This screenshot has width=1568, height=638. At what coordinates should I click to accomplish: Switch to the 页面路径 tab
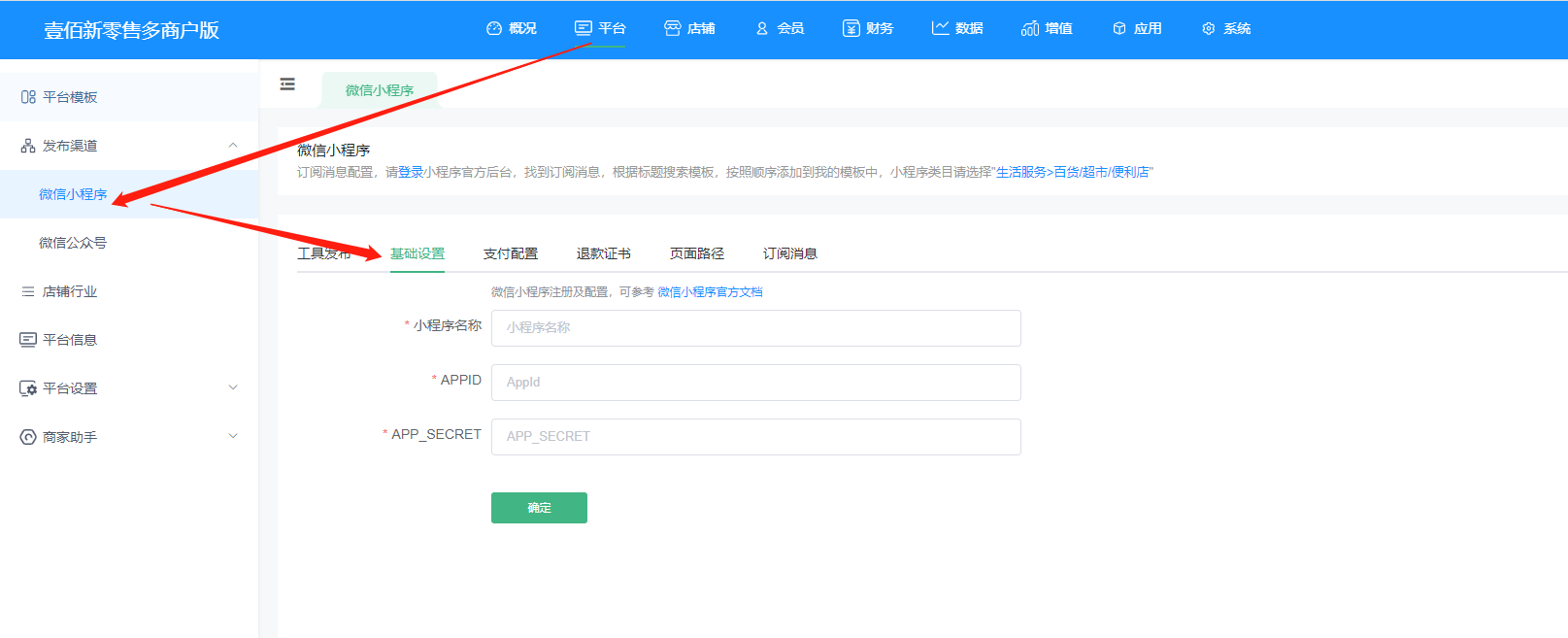point(697,253)
